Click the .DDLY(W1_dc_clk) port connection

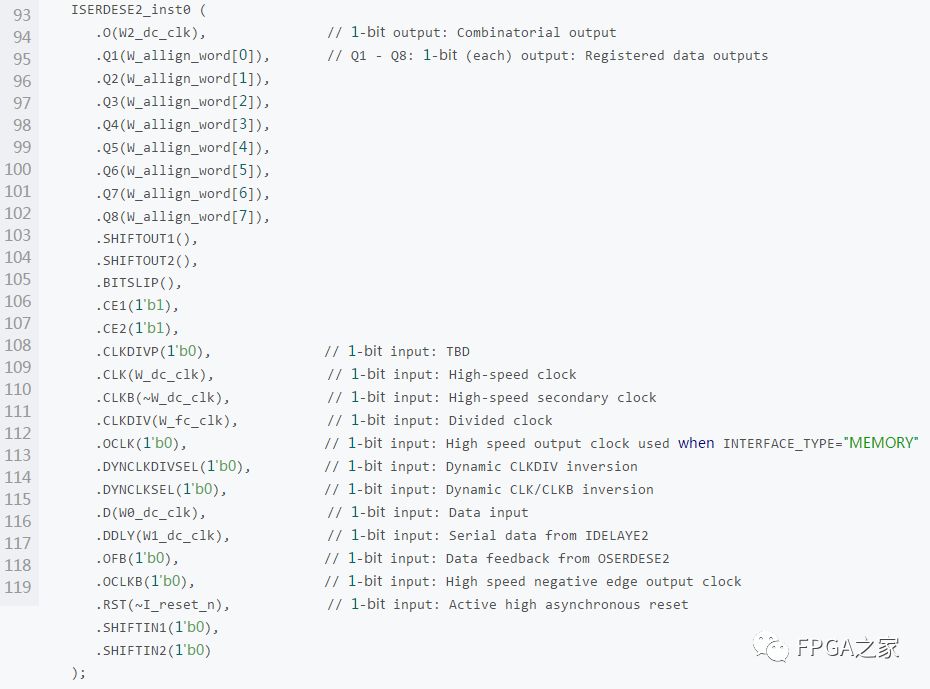(x=163, y=535)
